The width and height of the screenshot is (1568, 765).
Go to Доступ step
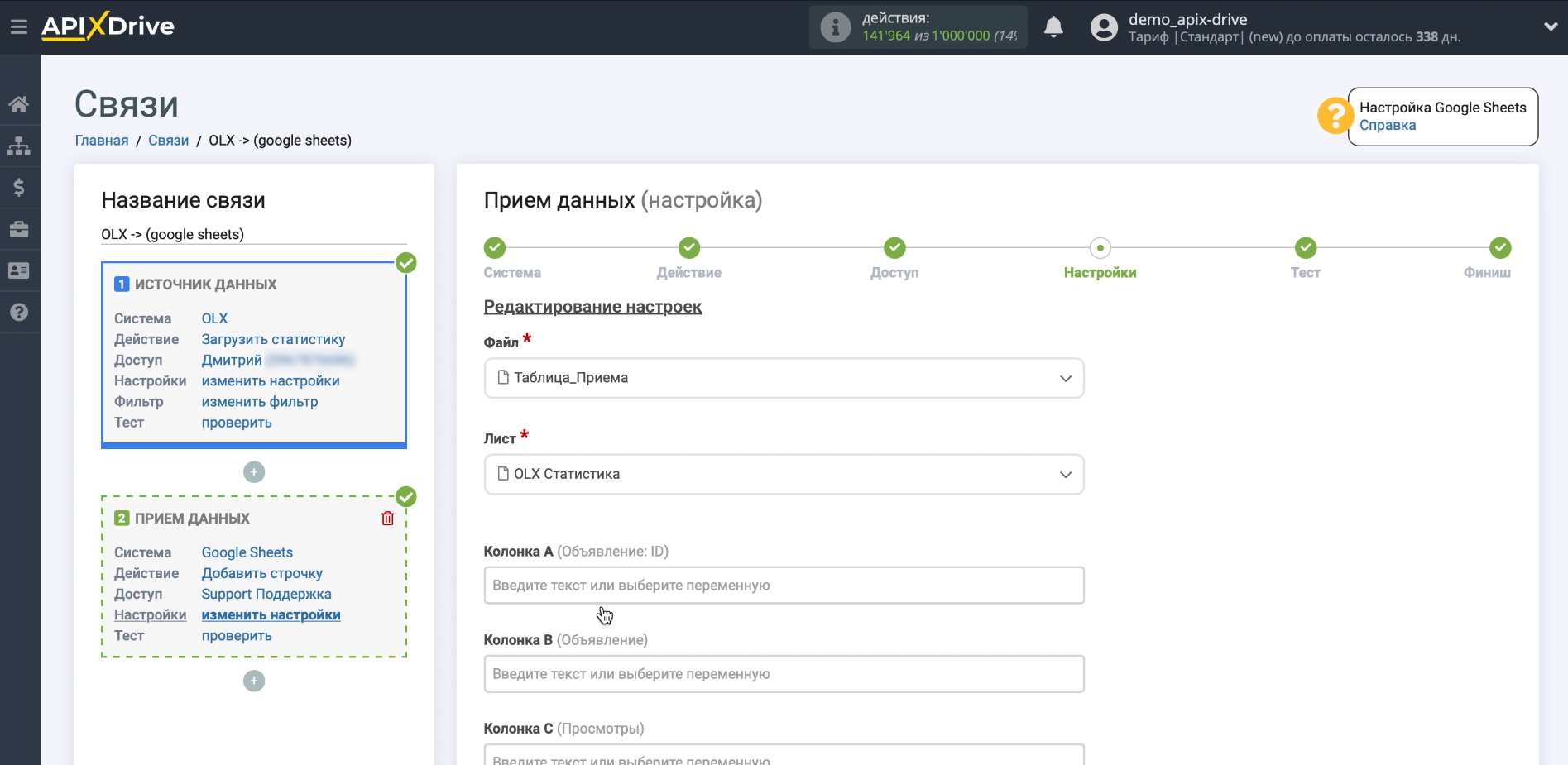click(x=894, y=248)
